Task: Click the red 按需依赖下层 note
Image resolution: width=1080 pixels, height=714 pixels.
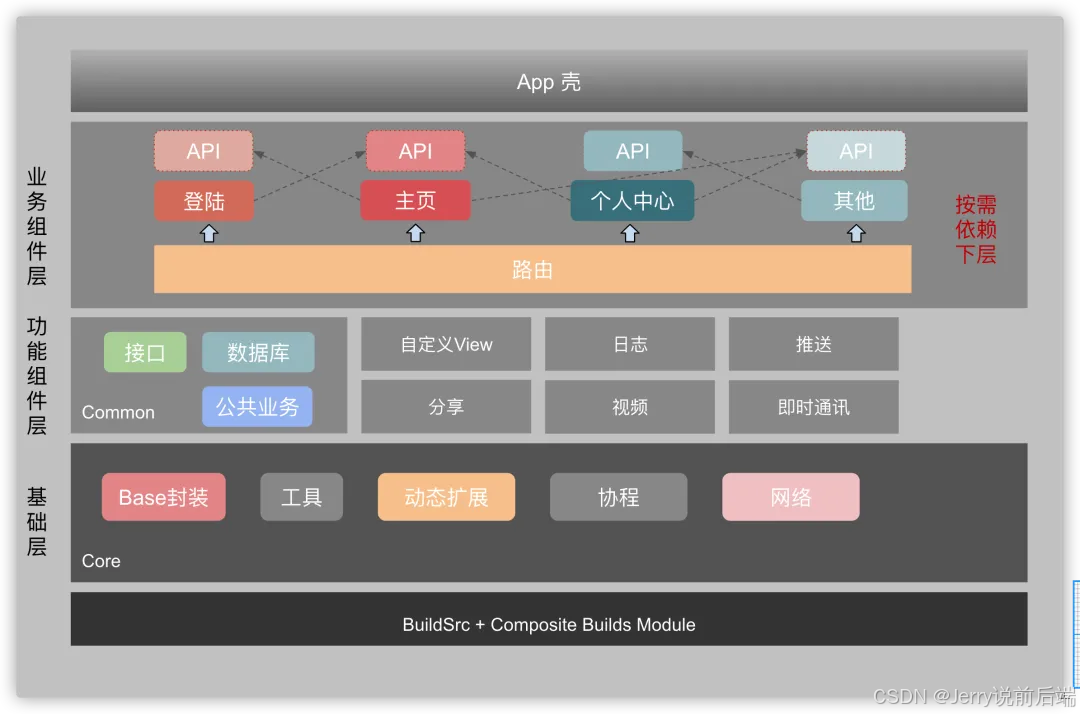Action: point(975,229)
